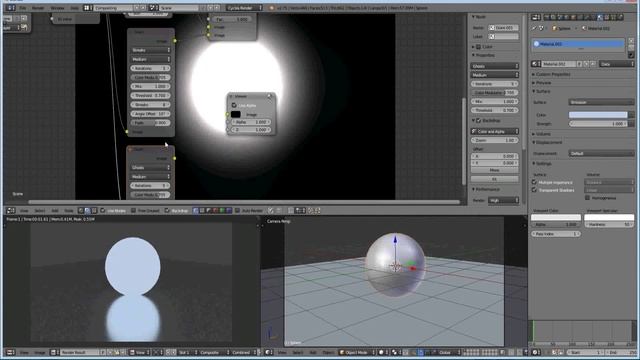Adjust the emission Strength slider
Image resolution: width=640 pixels, height=360 pixels.
click(598, 124)
